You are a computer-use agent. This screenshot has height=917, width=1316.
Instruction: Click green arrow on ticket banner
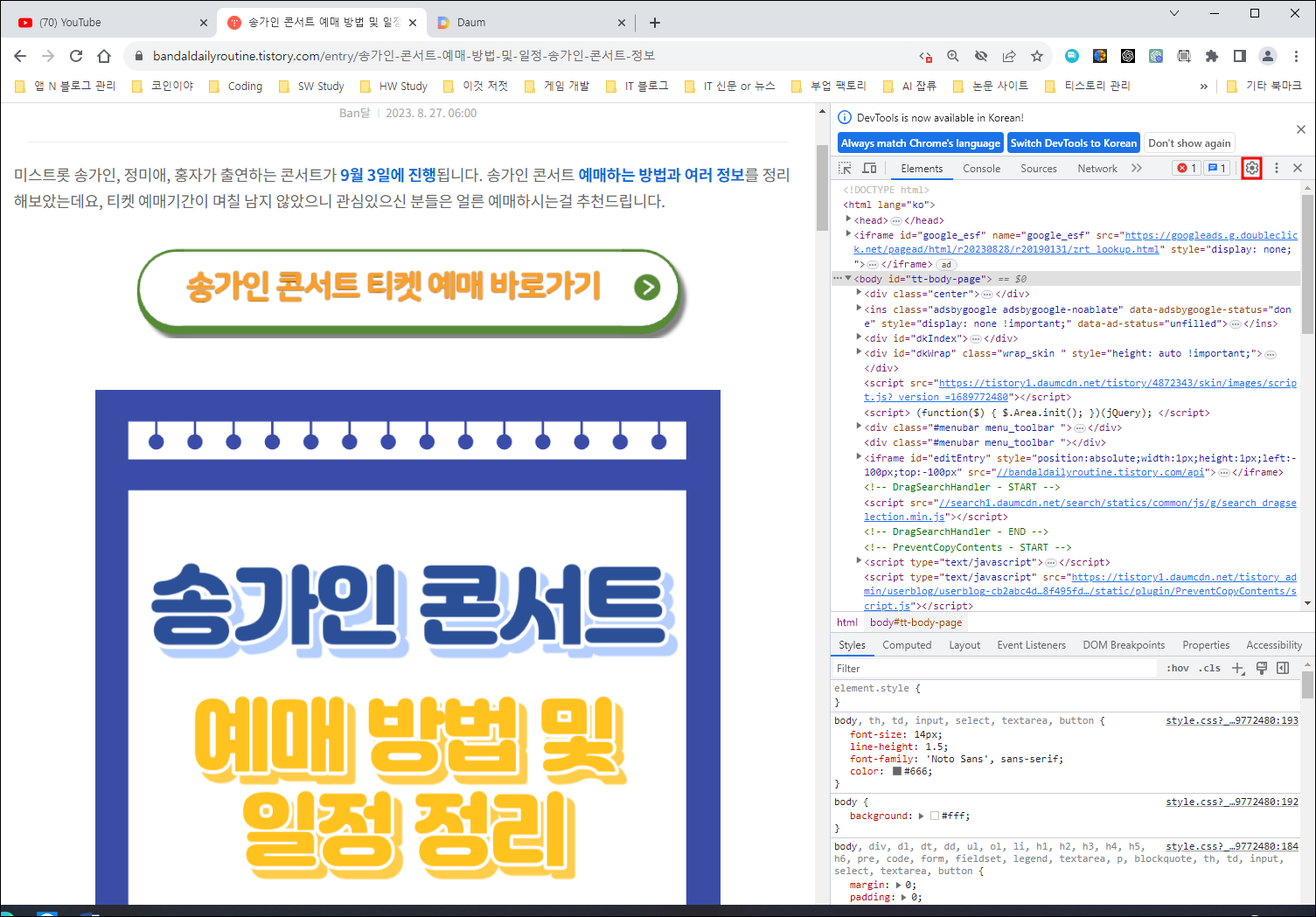[647, 287]
